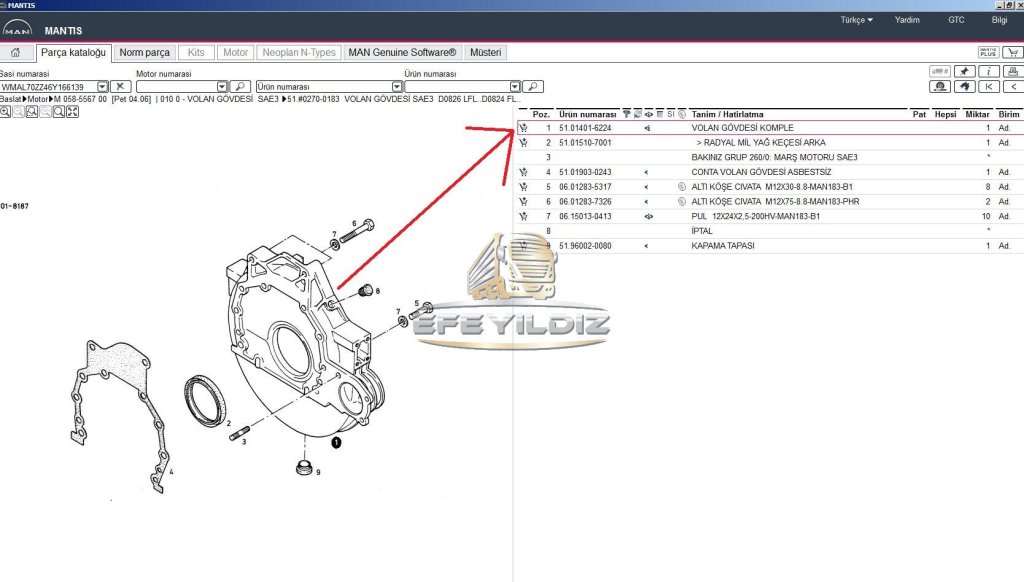Clear the chassis number with the X button
Screen dimensions: 1024x582
120,86
